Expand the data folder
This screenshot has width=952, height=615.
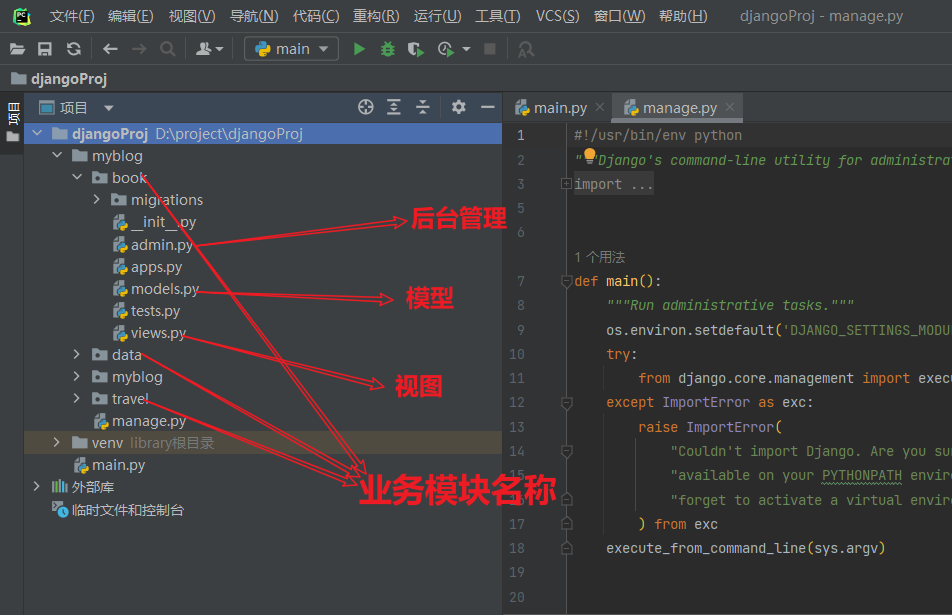(76, 354)
